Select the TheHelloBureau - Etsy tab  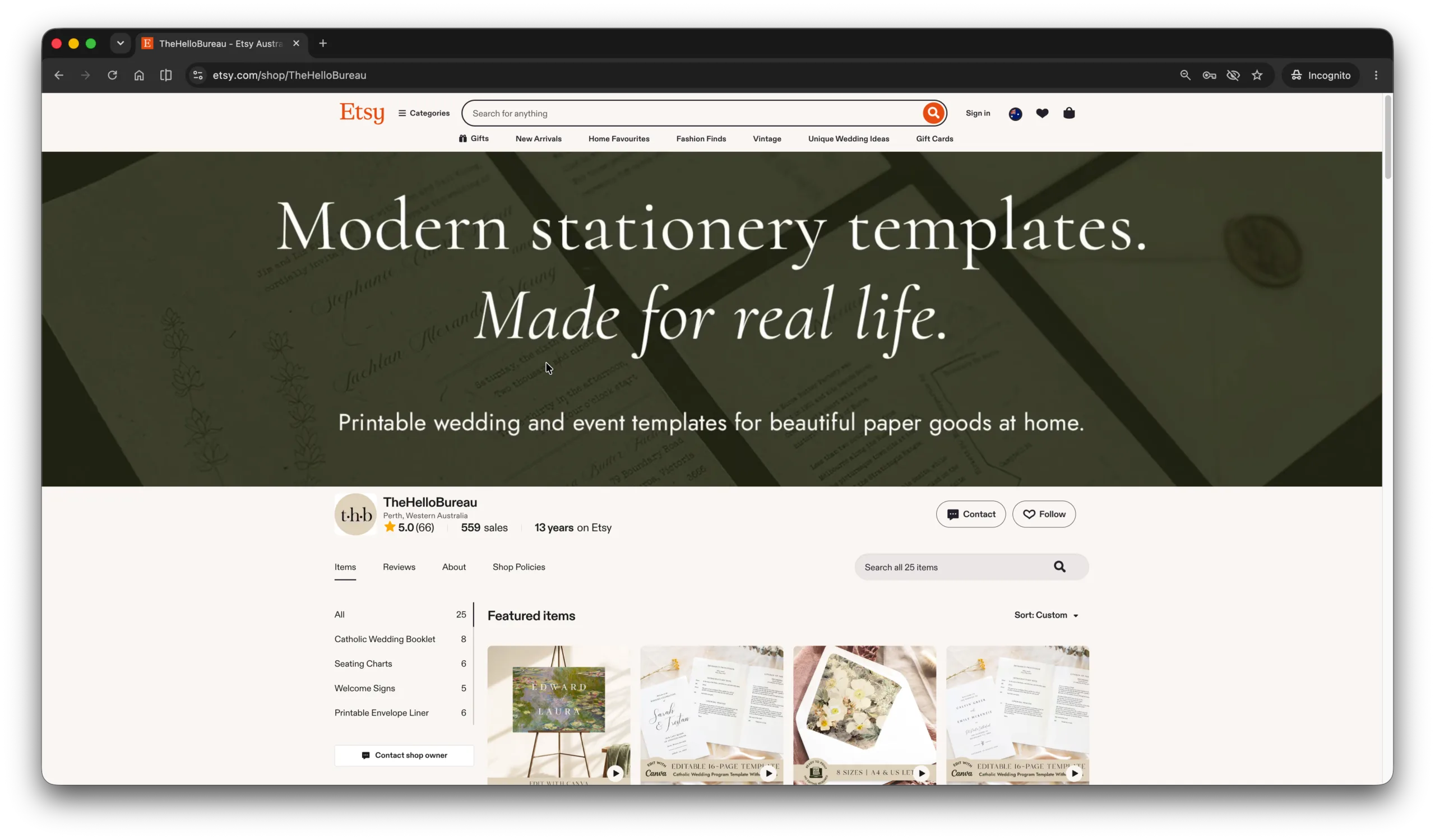(x=221, y=43)
